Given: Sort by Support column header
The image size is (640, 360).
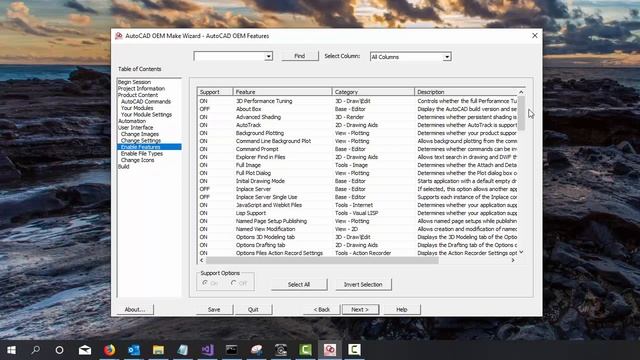Looking at the screenshot, I should (215, 92).
